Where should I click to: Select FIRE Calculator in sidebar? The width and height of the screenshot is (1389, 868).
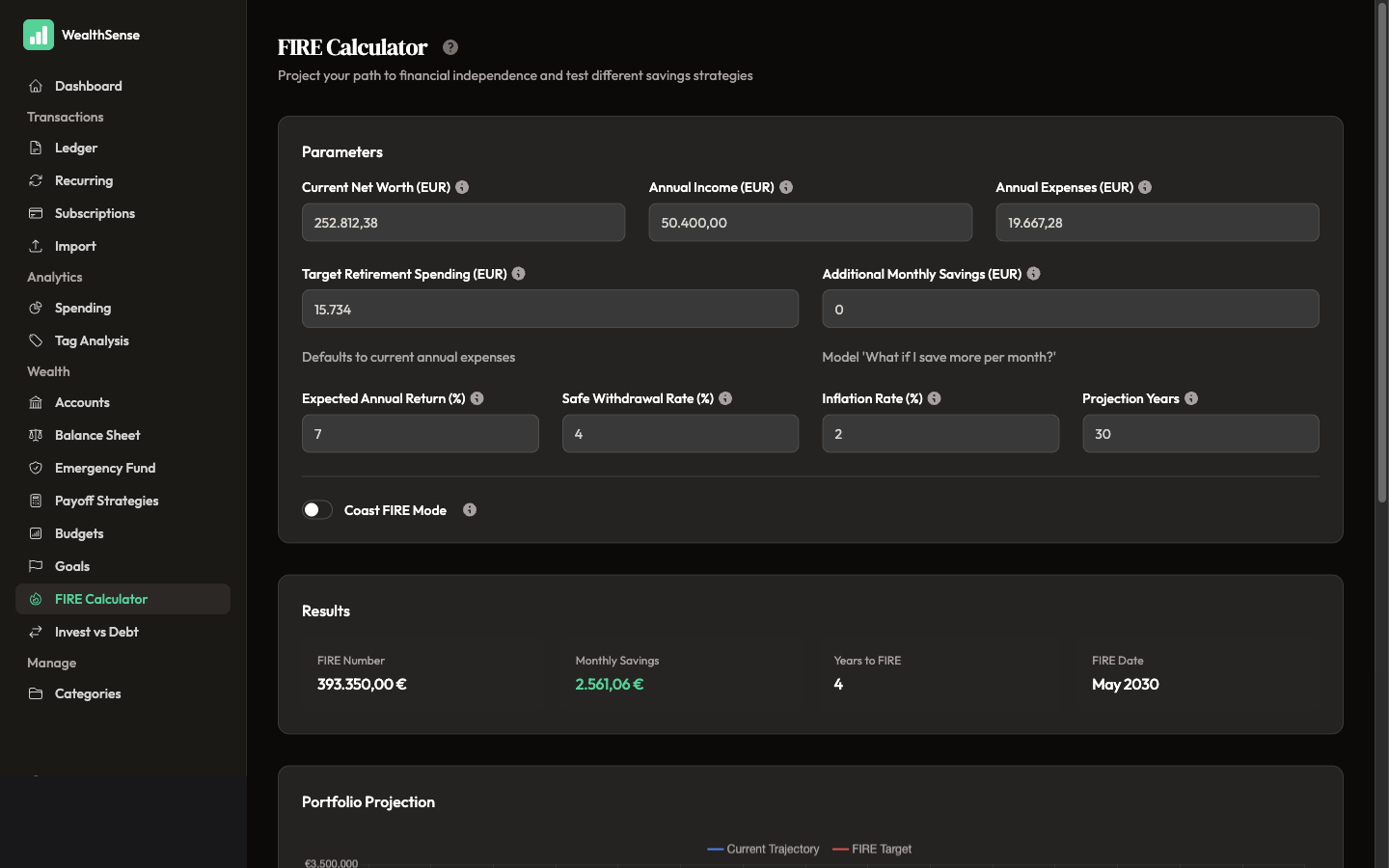point(123,599)
